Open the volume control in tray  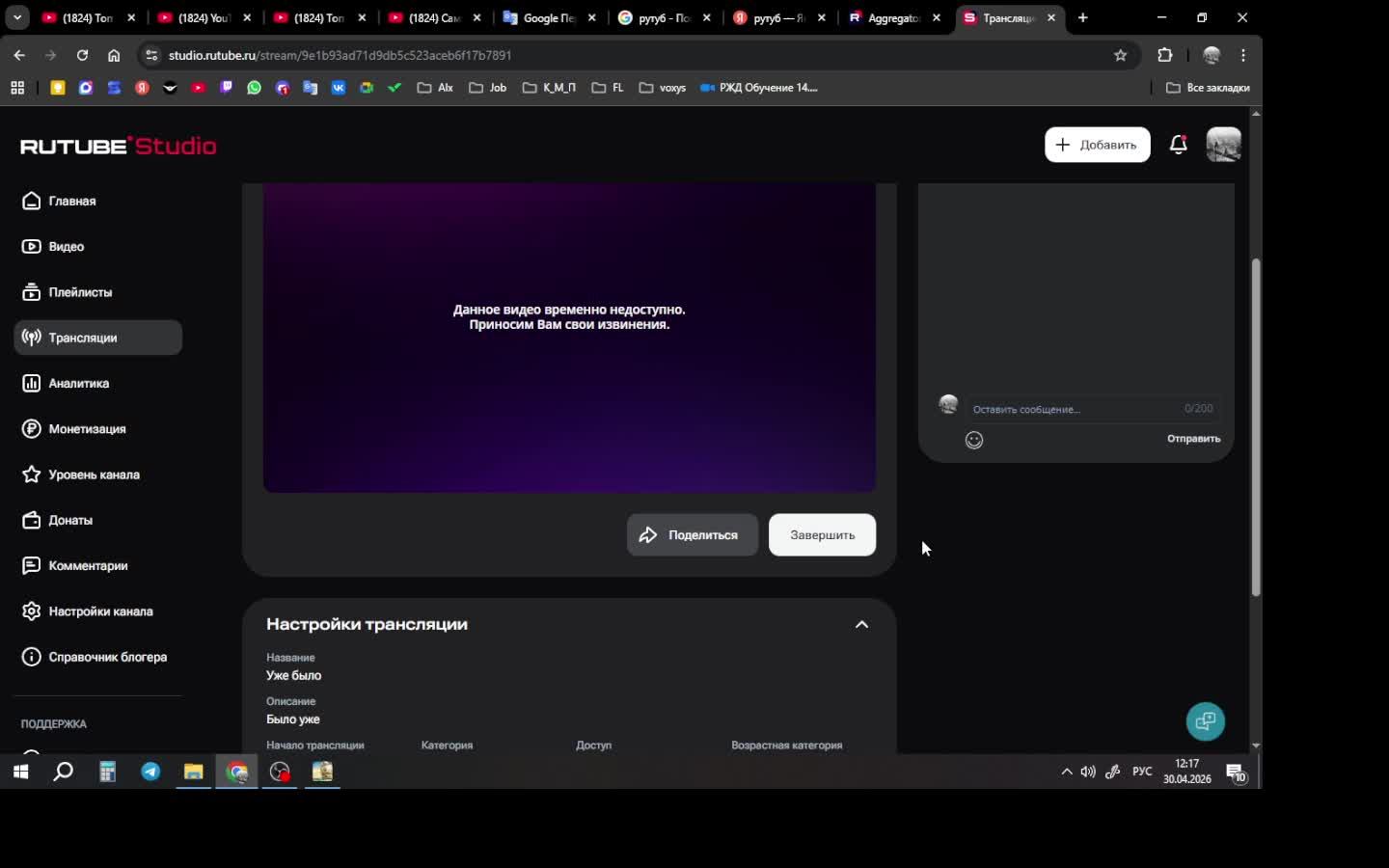pyautogui.click(x=1088, y=772)
